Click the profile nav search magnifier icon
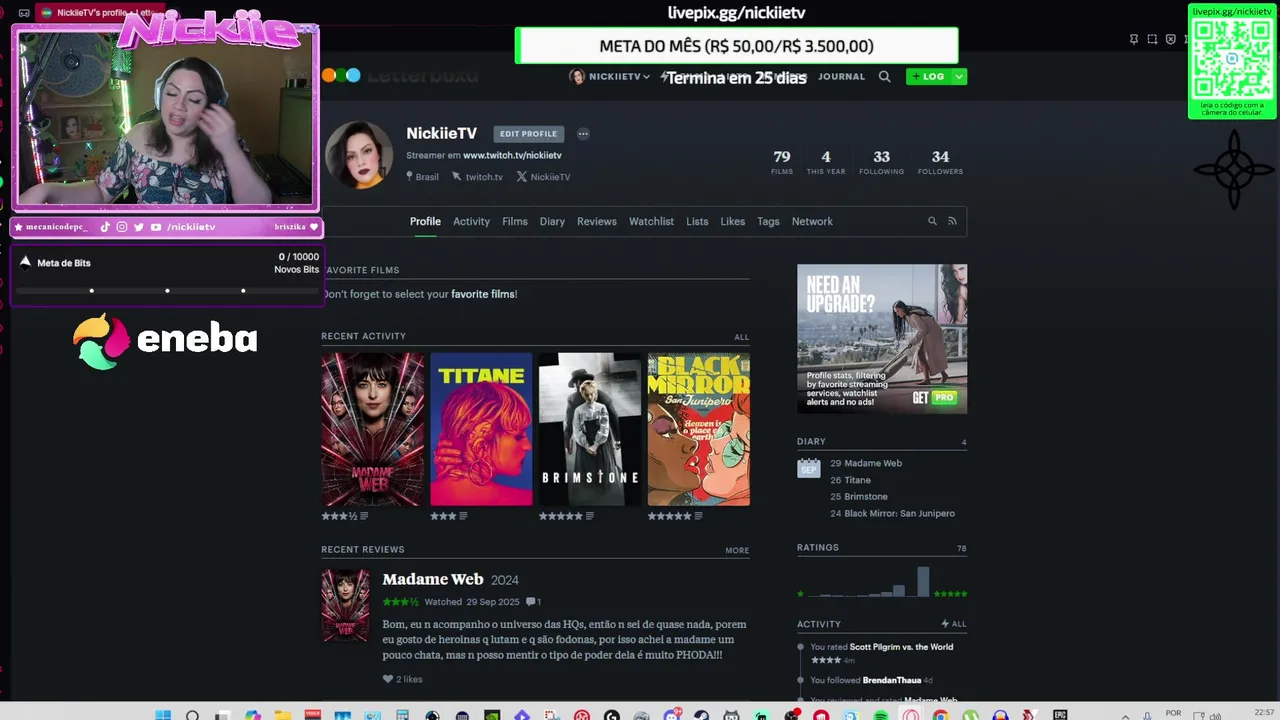 point(932,221)
